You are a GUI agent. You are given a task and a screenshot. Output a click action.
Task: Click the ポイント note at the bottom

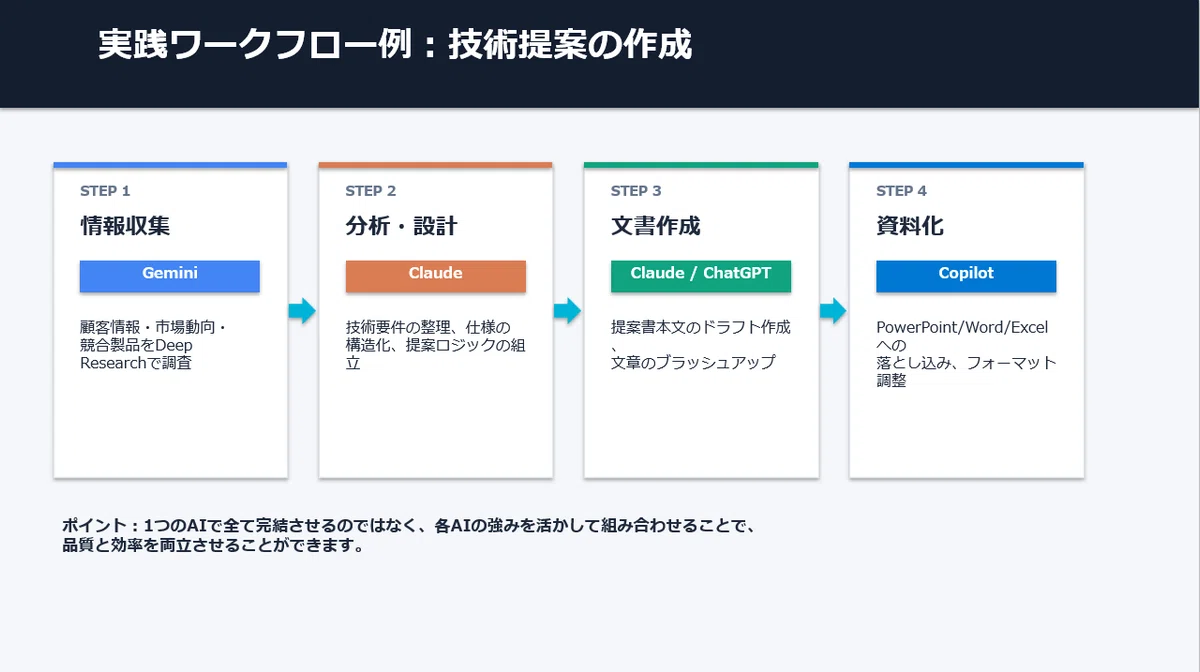[413, 536]
